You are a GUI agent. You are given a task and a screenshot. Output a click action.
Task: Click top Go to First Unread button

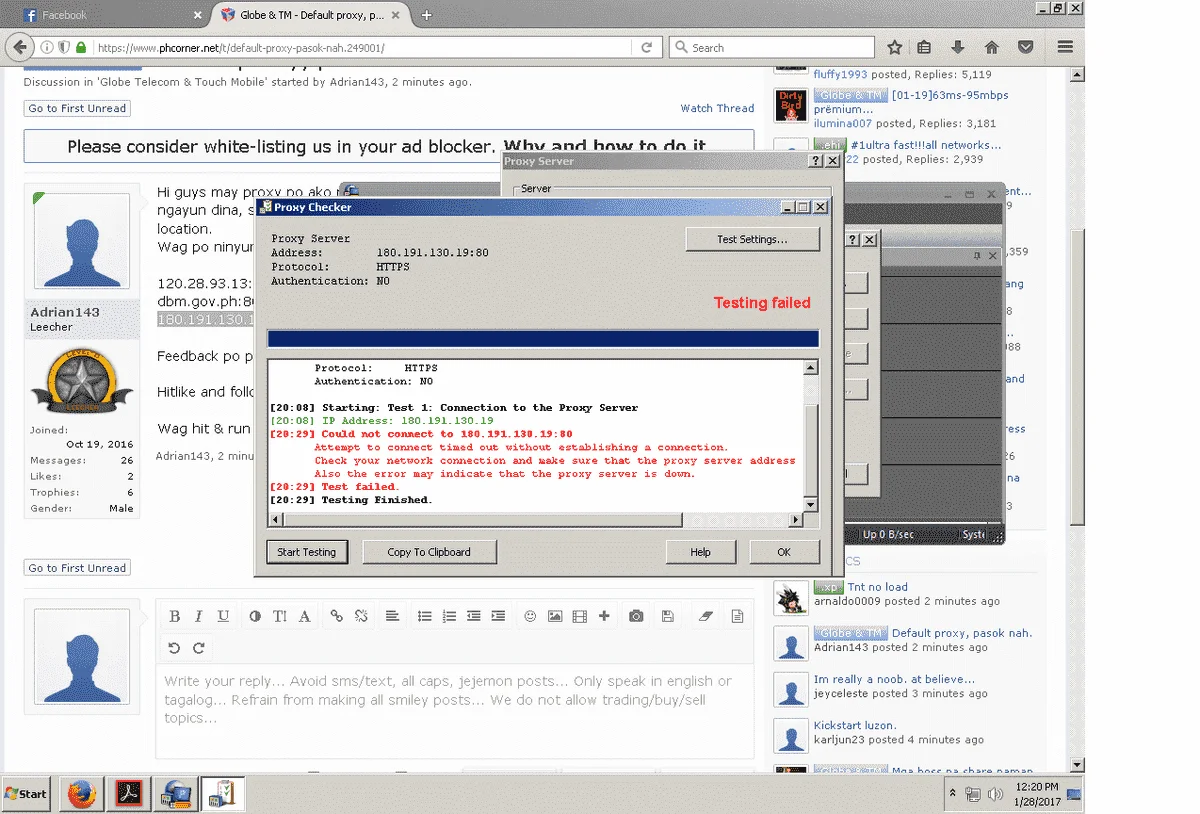point(77,108)
